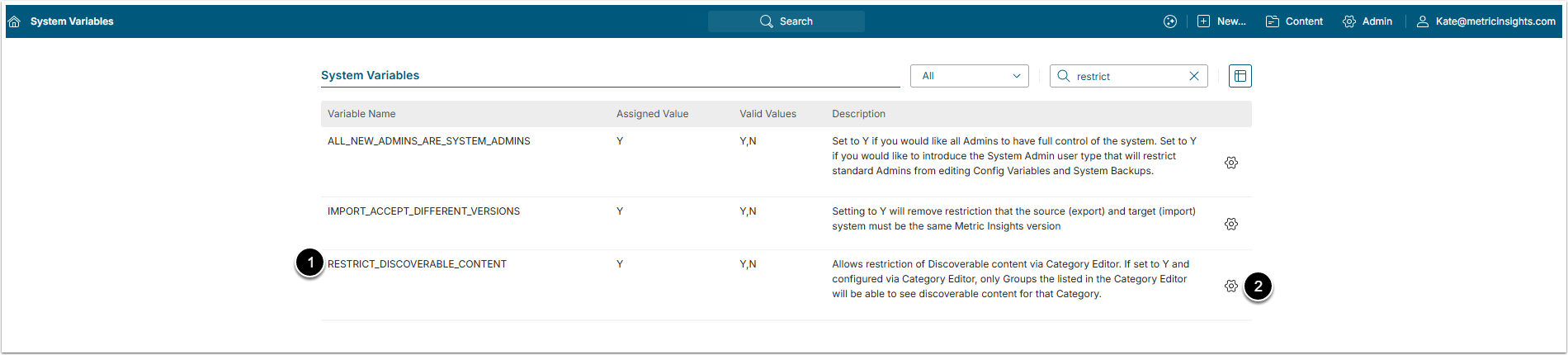This screenshot has width=1568, height=355.
Task: Open the global Search bar
Action: click(x=786, y=21)
